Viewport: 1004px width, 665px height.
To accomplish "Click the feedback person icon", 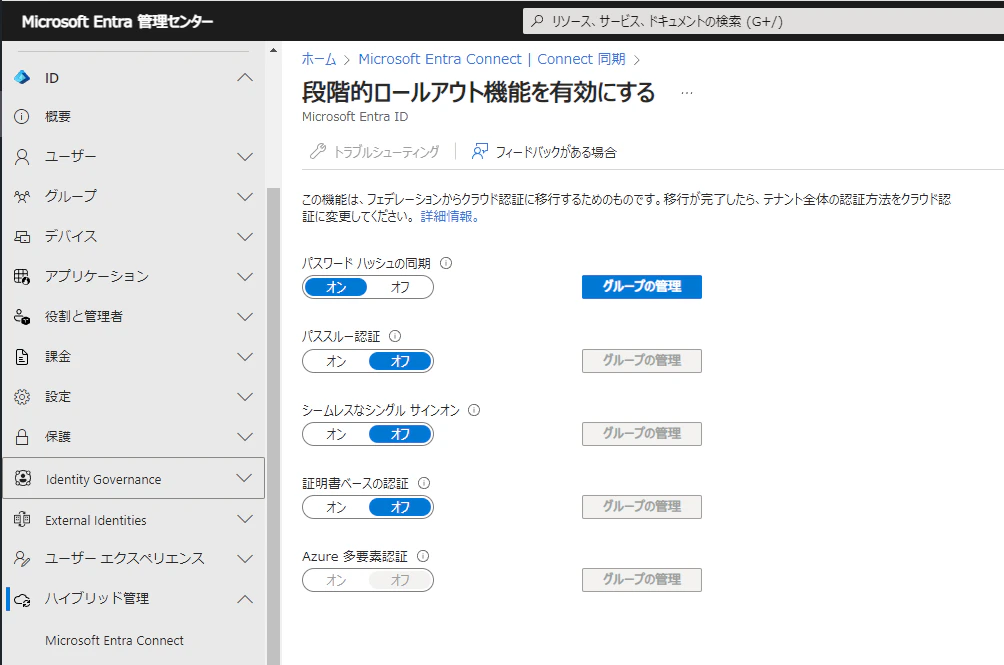I will click(x=480, y=152).
